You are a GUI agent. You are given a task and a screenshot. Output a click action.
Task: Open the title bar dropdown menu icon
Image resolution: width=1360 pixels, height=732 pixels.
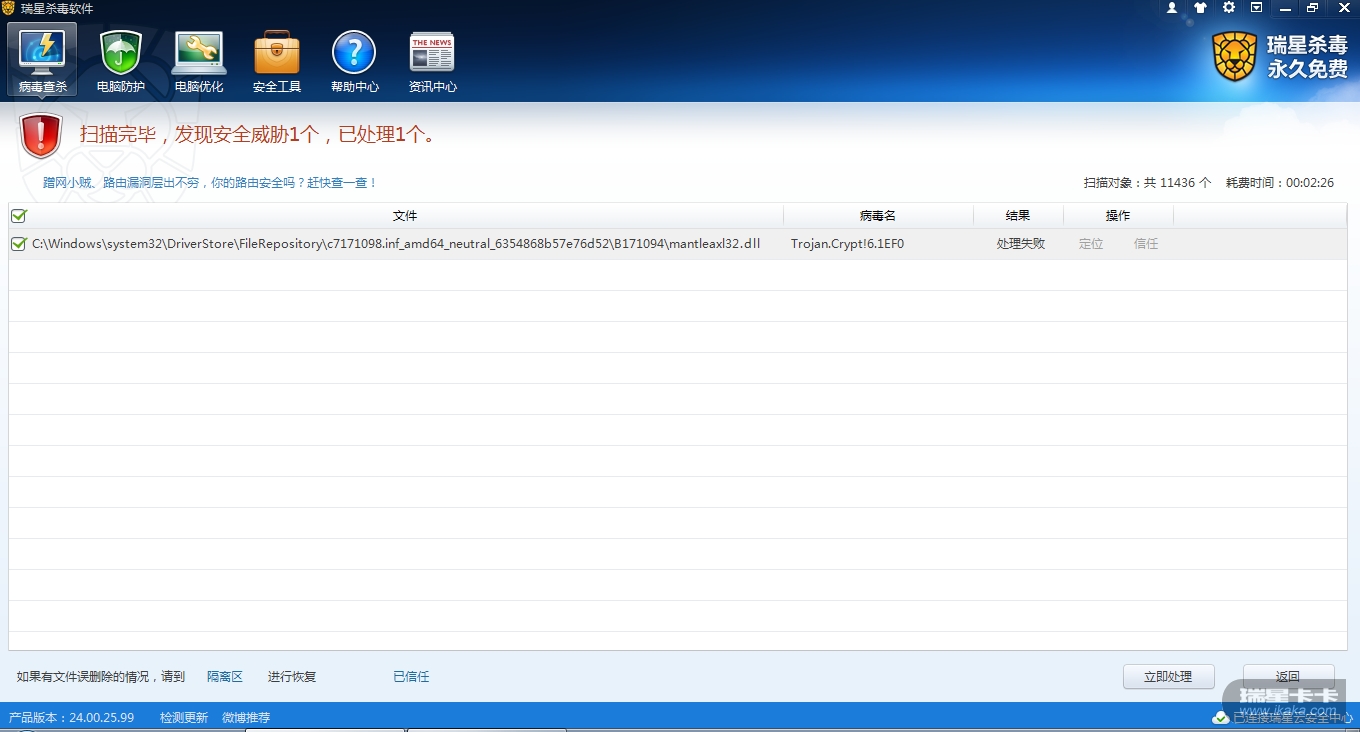coord(1257,8)
